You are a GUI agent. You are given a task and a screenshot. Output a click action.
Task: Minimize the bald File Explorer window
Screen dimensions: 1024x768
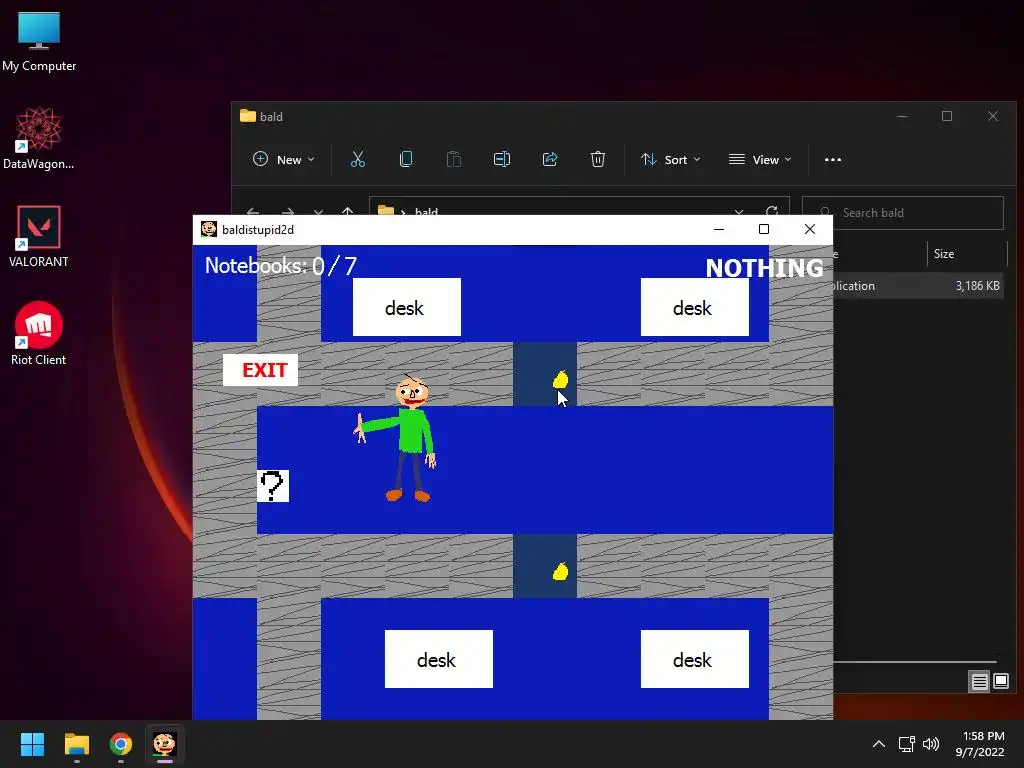click(902, 116)
